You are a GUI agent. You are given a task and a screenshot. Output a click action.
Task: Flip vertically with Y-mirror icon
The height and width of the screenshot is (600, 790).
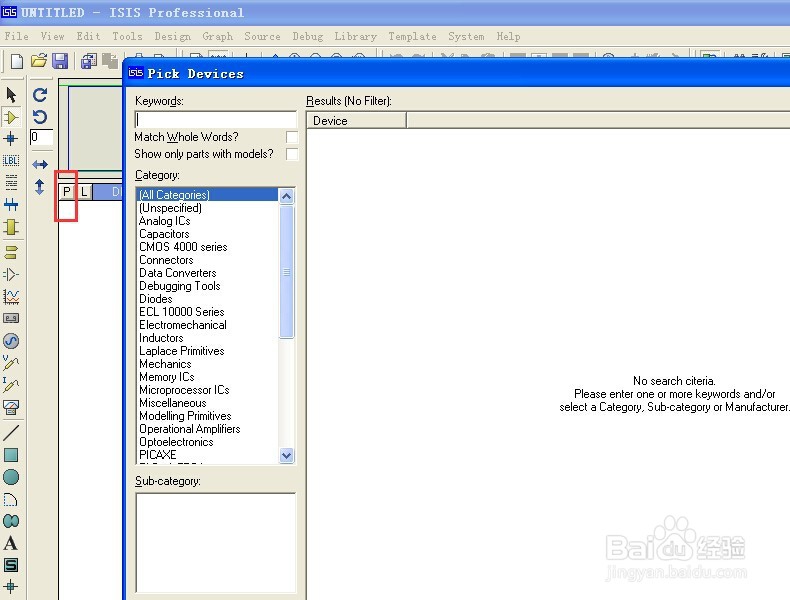pyautogui.click(x=40, y=187)
